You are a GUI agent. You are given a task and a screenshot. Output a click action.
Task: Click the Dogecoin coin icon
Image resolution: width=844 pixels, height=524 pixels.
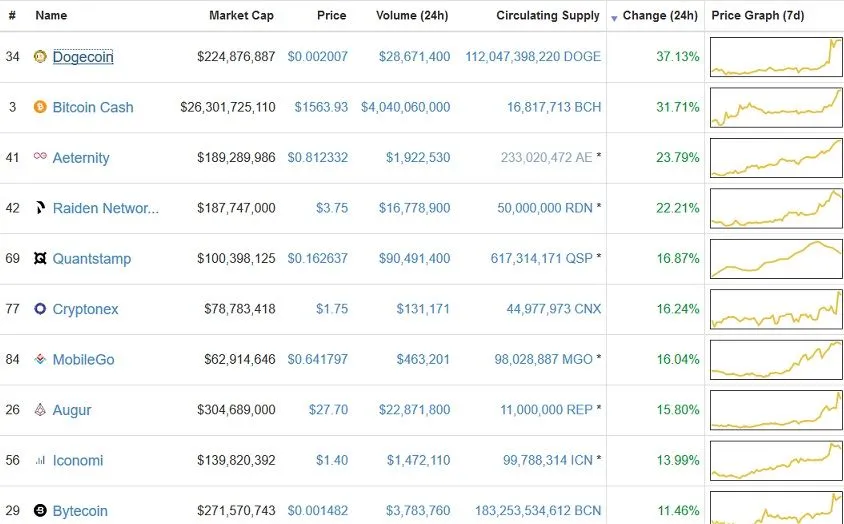pos(40,56)
